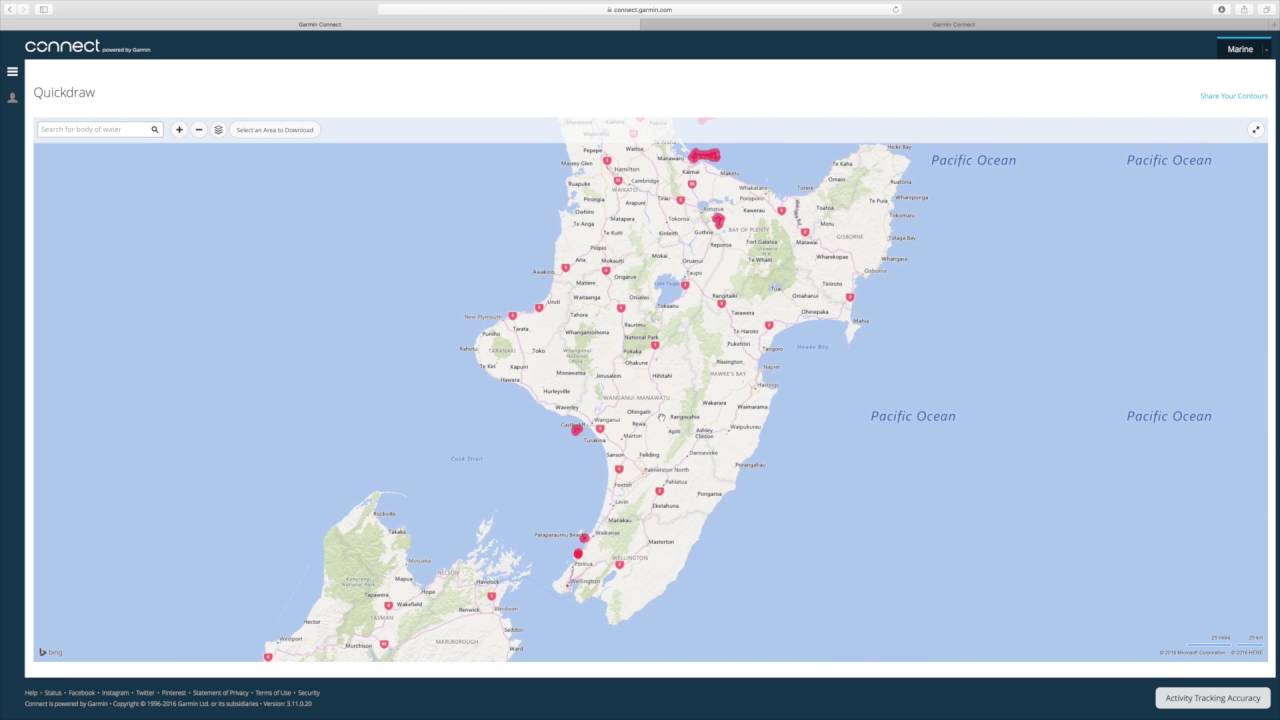Open Terms of Use link
The height and width of the screenshot is (720, 1280).
[273, 693]
